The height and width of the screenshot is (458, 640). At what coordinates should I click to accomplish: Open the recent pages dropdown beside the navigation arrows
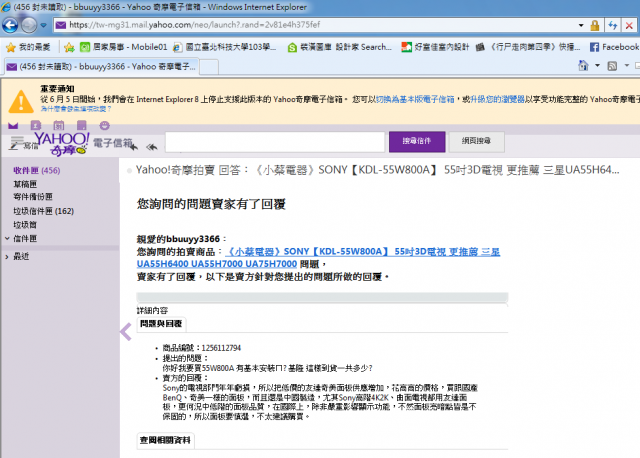click(x=44, y=25)
